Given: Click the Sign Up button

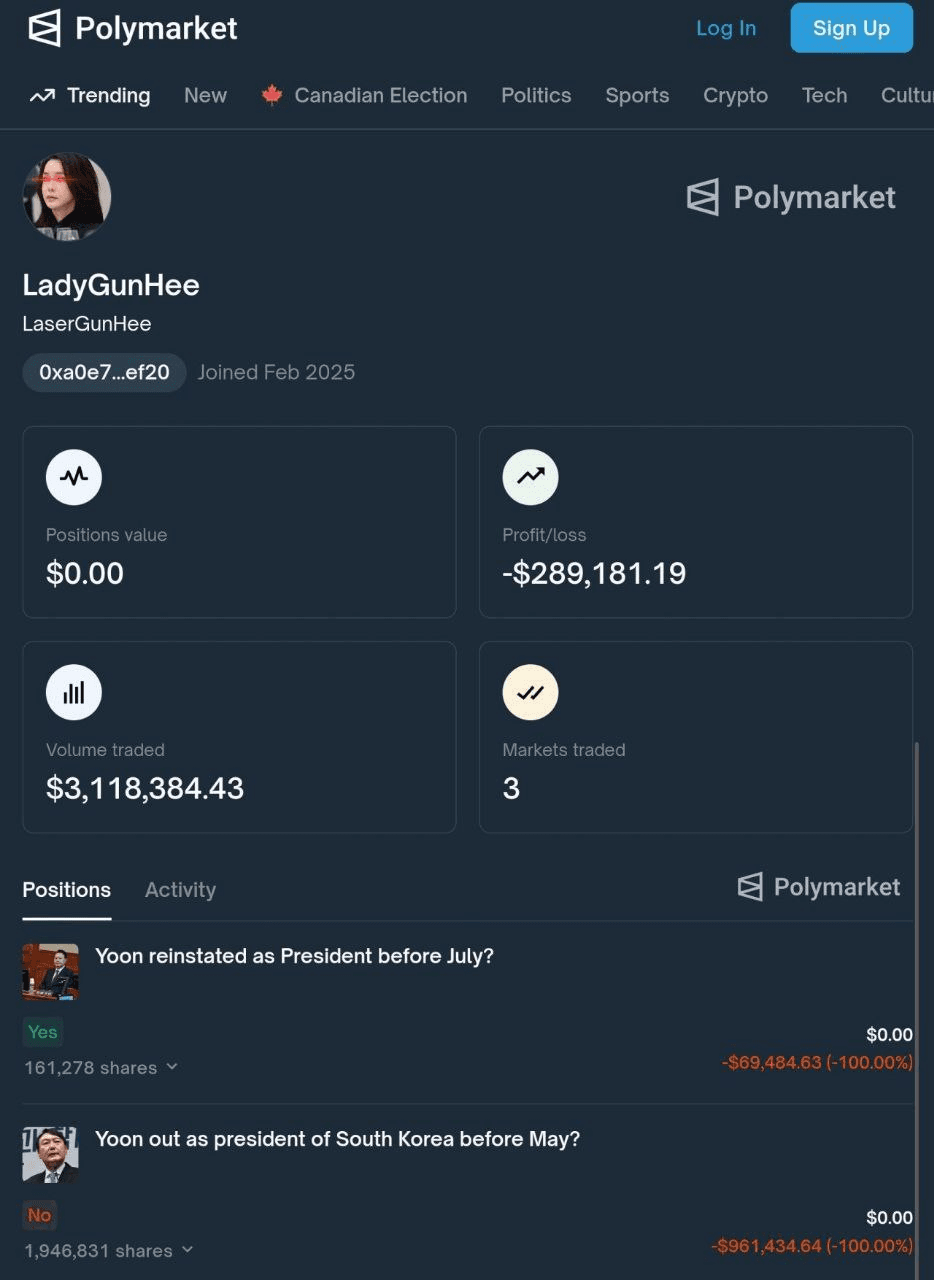Looking at the screenshot, I should click(x=851, y=28).
